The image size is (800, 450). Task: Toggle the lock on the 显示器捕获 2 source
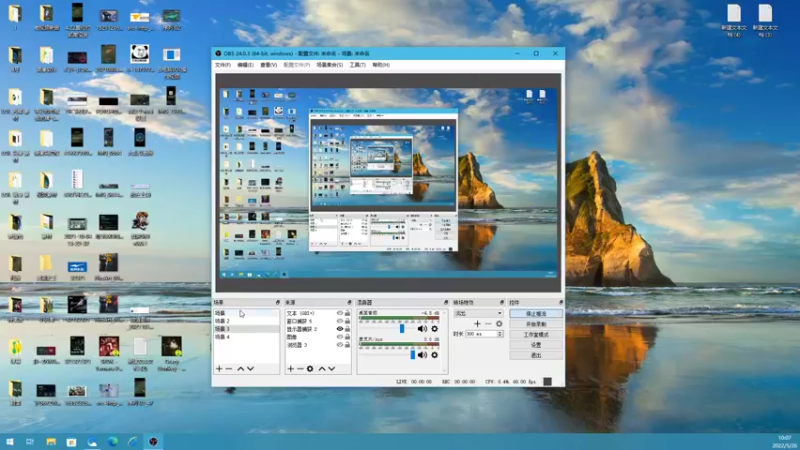pyautogui.click(x=347, y=329)
